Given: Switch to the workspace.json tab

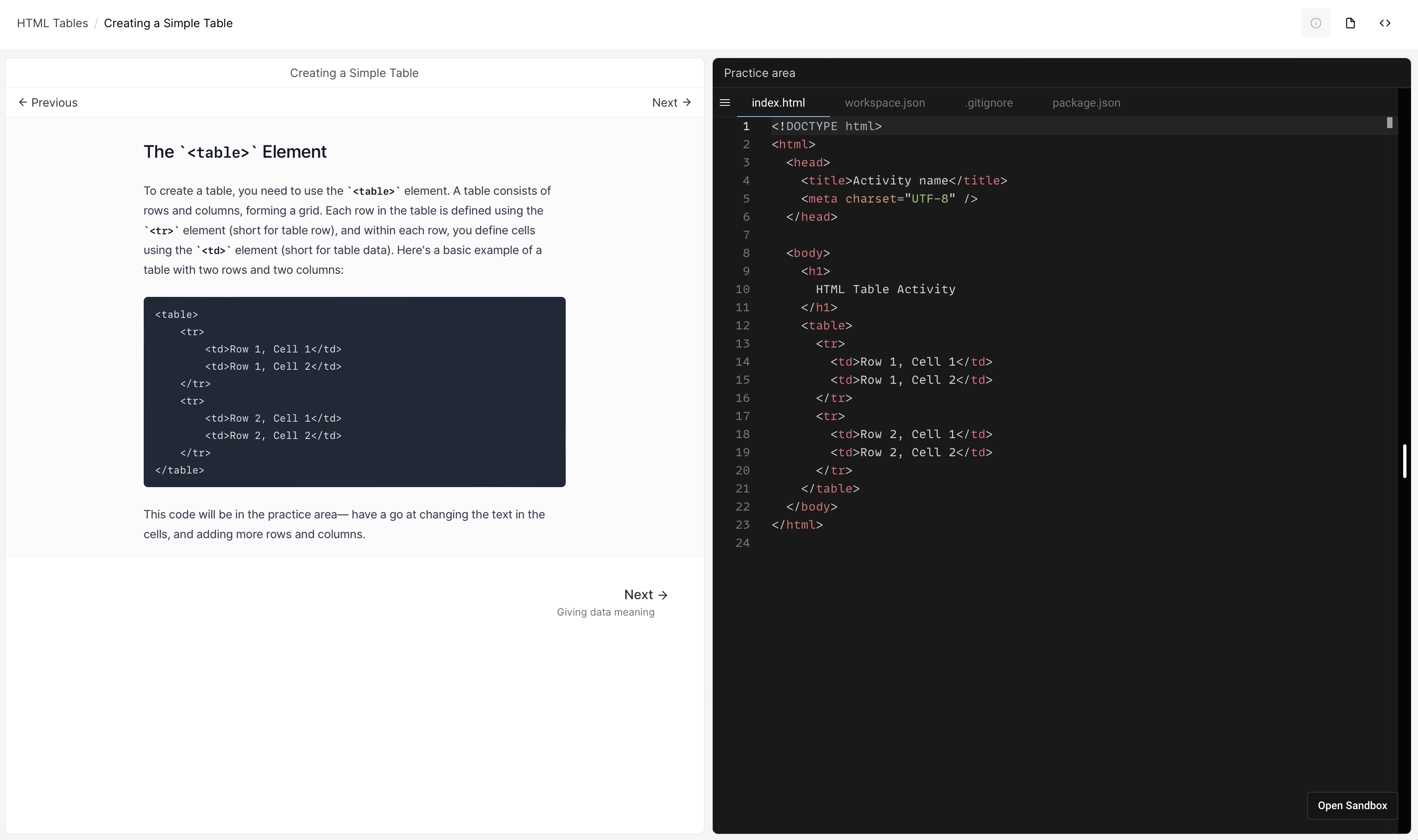Looking at the screenshot, I should pos(884,103).
